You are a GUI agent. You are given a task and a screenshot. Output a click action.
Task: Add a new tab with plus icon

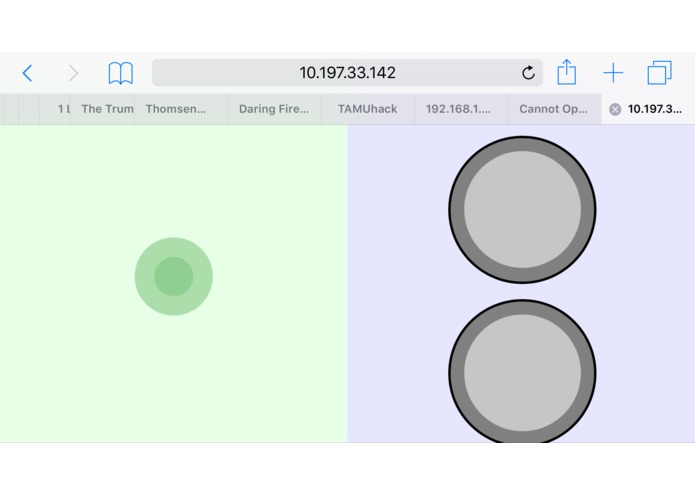pos(613,73)
